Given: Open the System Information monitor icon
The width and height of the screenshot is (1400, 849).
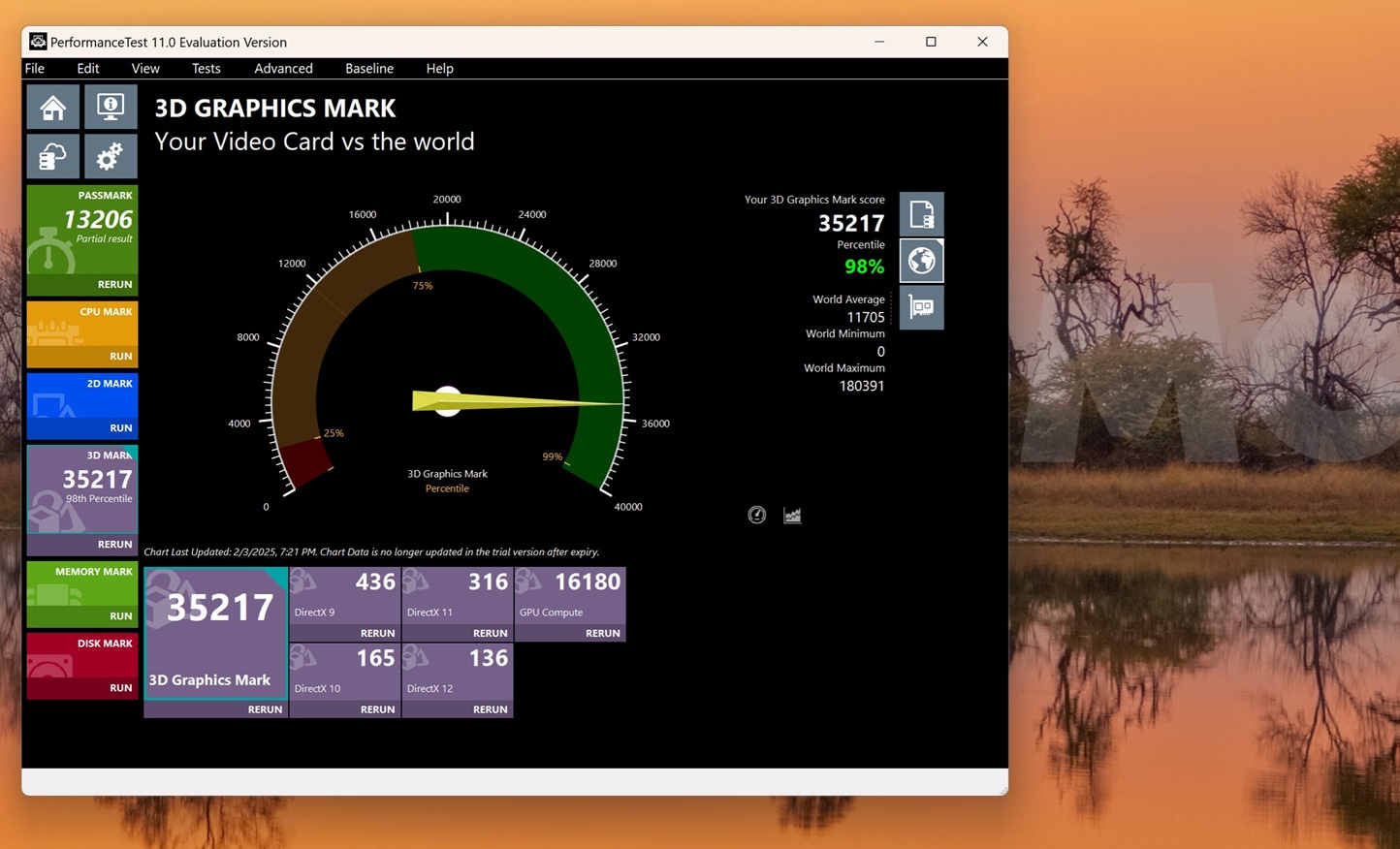Looking at the screenshot, I should 111,108.
